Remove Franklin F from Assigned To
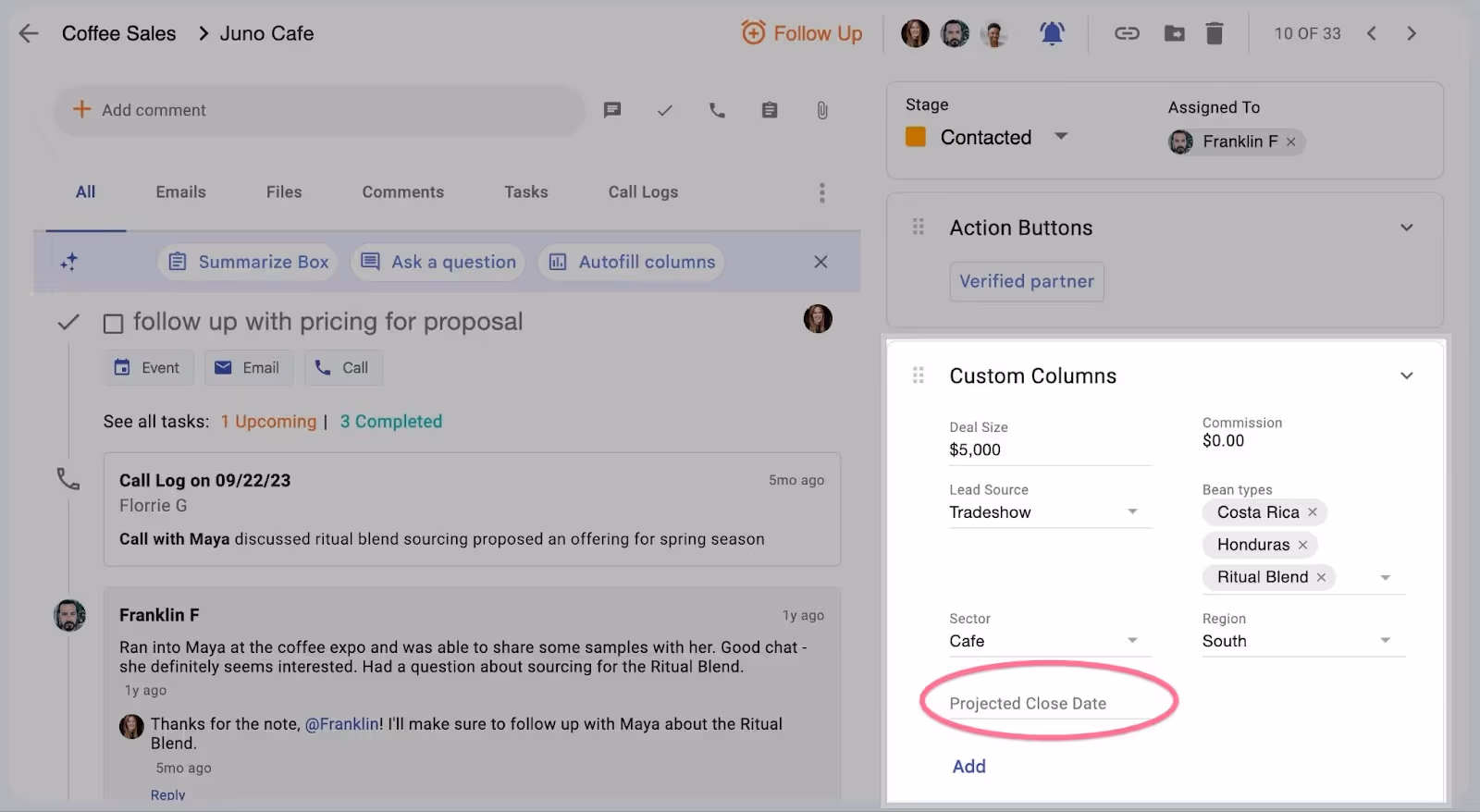 point(1291,141)
